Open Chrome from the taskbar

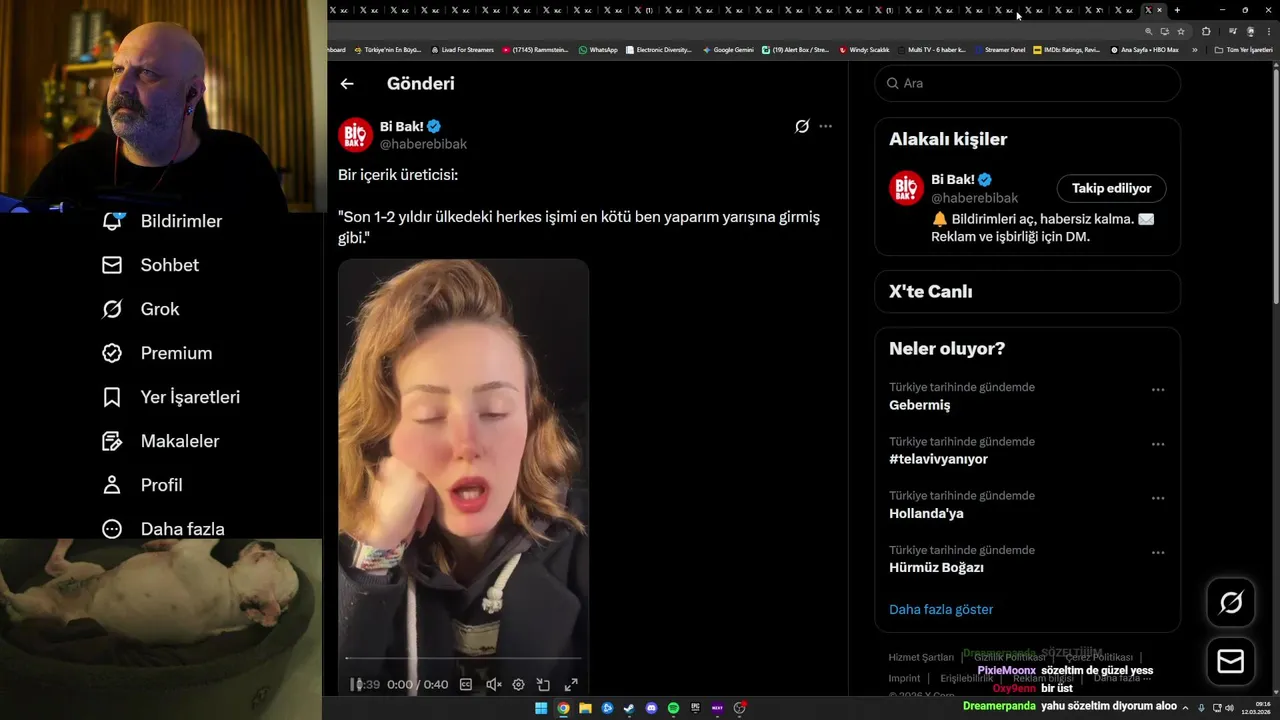[563, 708]
